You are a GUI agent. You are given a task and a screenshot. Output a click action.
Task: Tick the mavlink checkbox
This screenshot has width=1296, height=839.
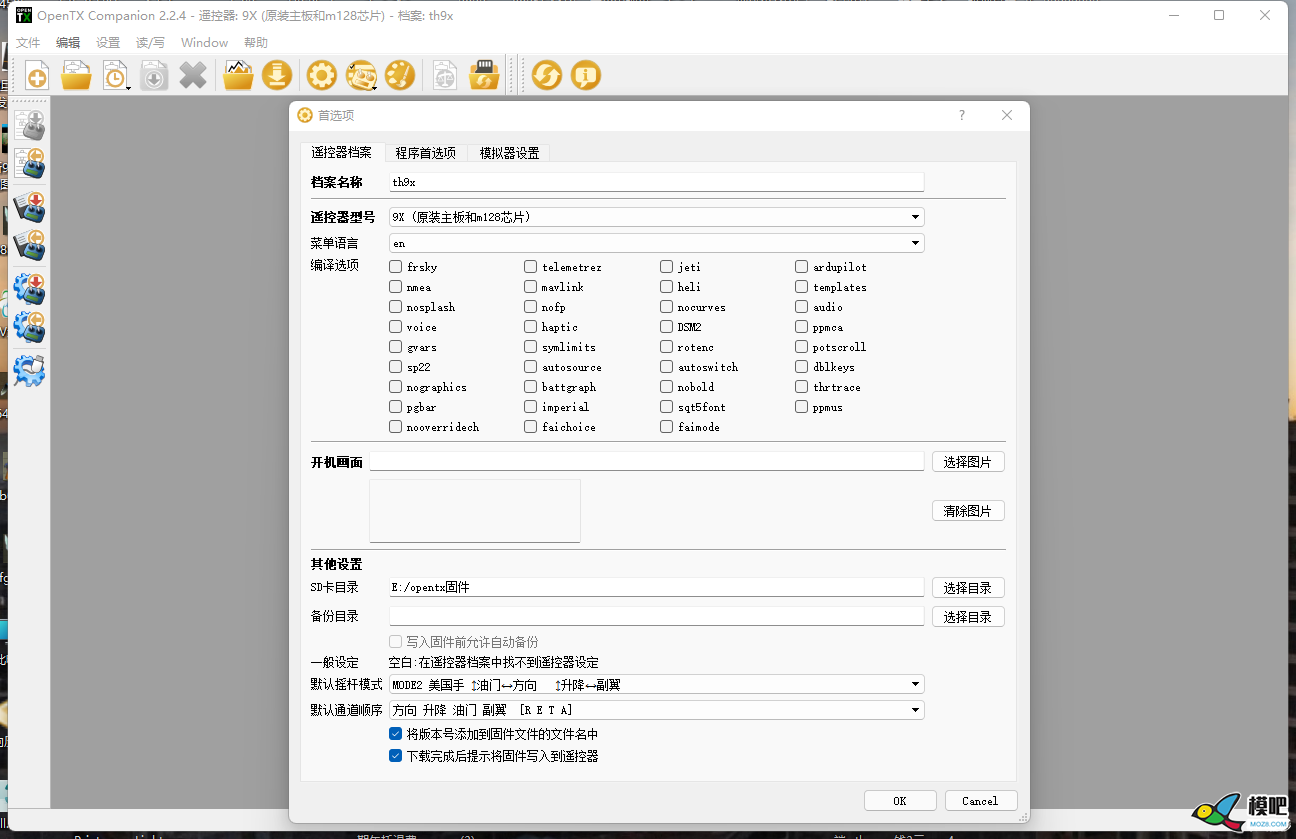pos(531,287)
